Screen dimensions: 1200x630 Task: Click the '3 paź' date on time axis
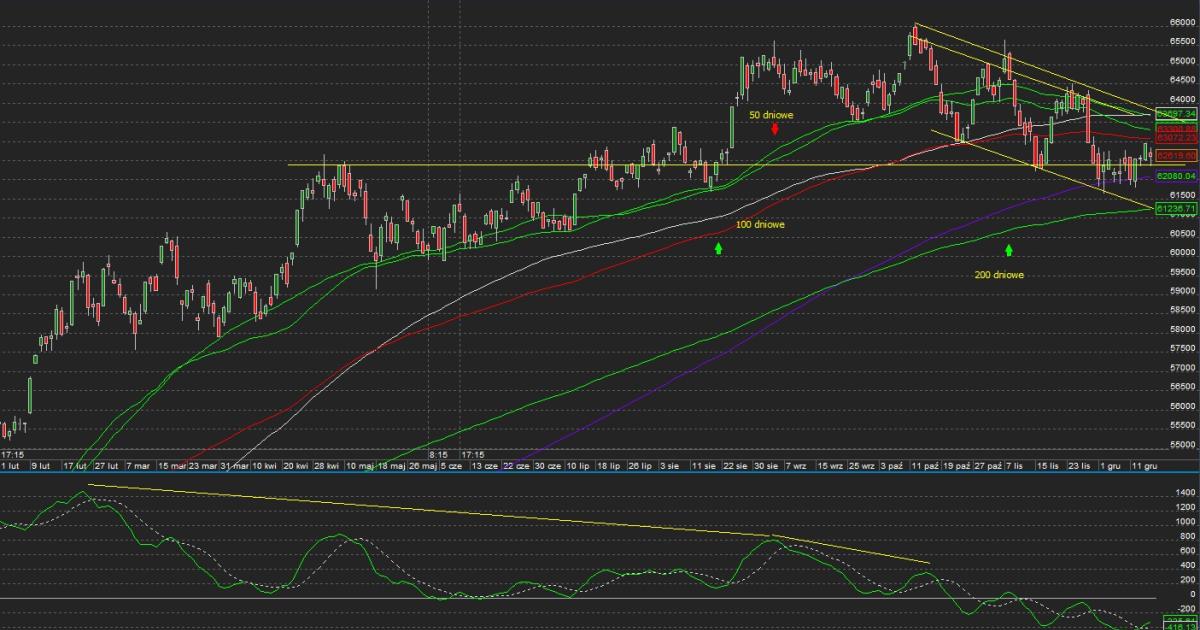coord(890,466)
